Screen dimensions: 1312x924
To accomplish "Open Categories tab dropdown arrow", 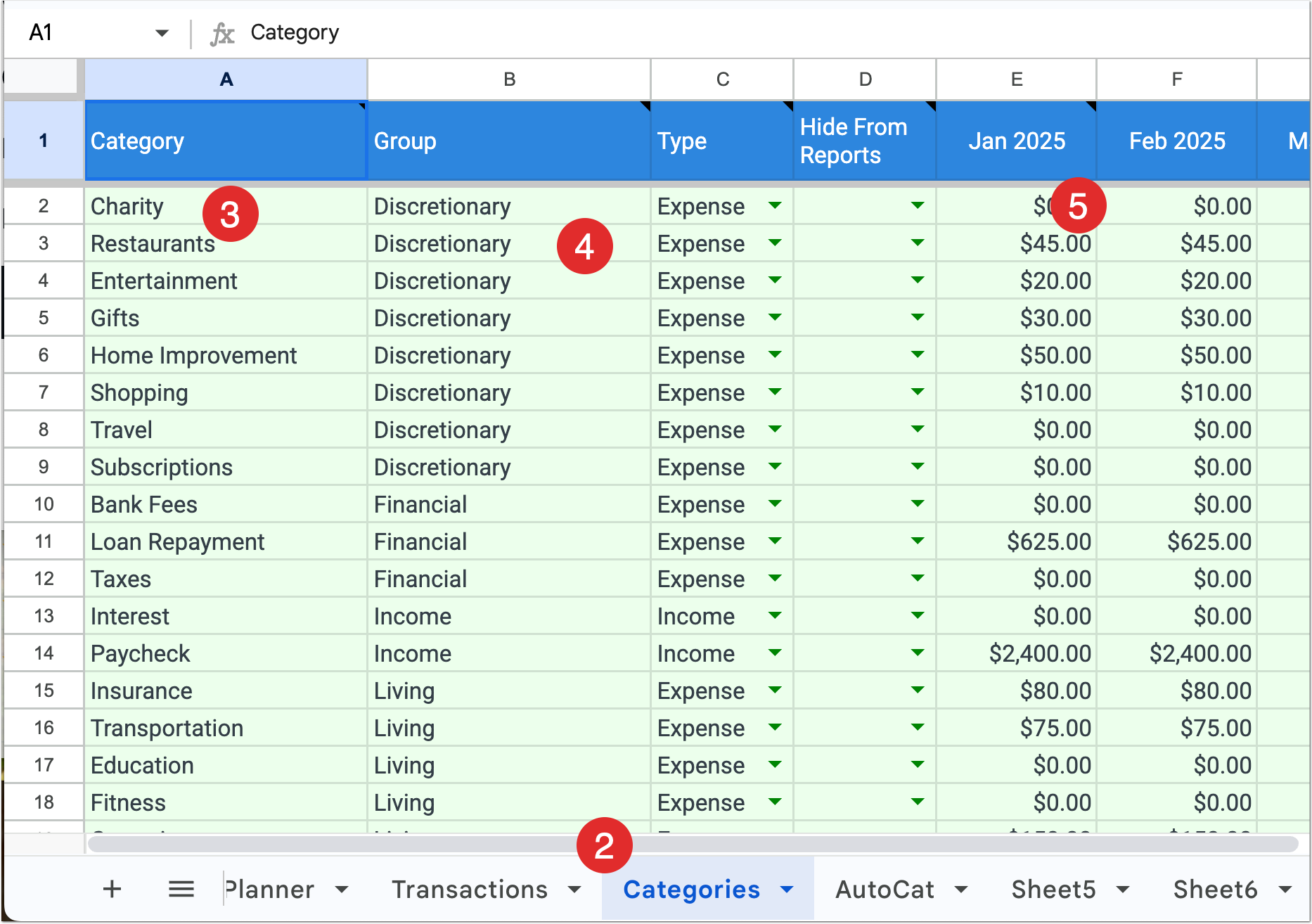I will tap(787, 890).
